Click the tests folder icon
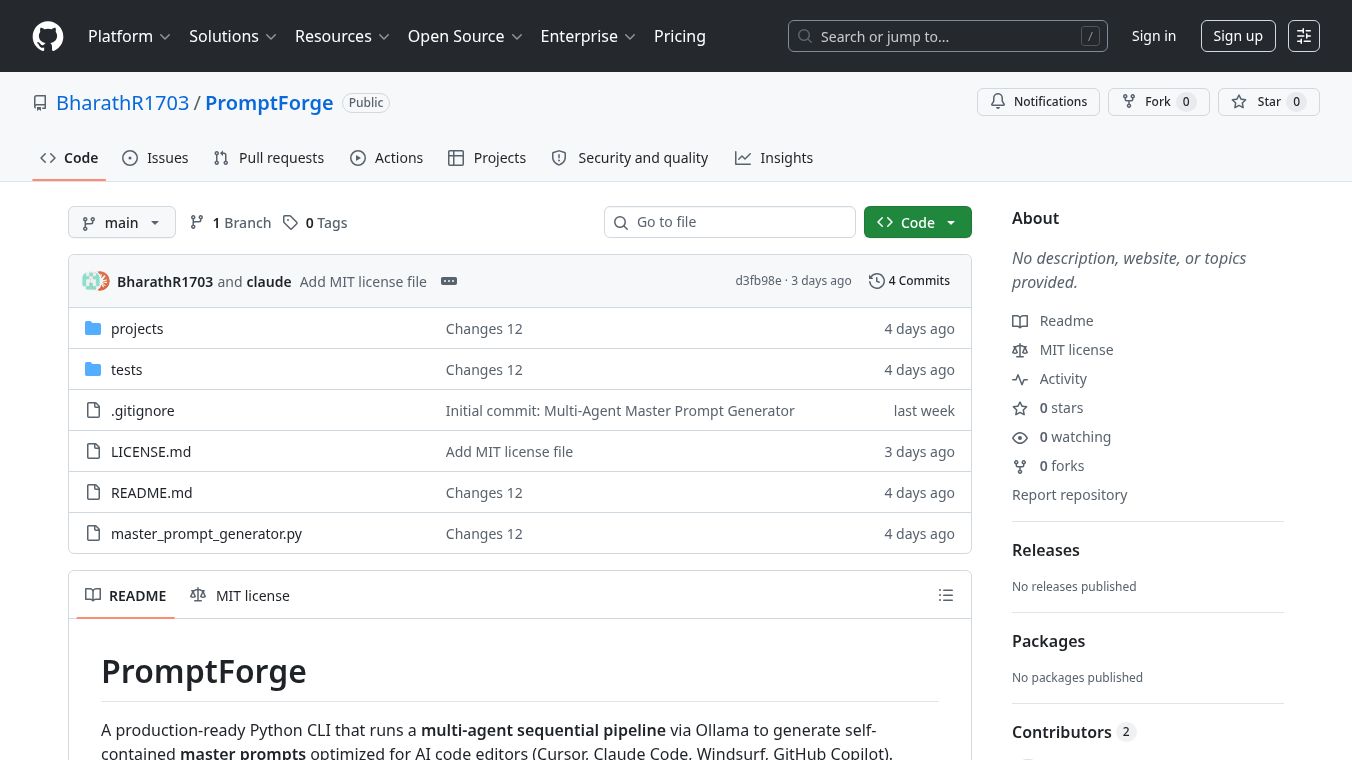Viewport: 1352px width, 760px height. (93, 370)
